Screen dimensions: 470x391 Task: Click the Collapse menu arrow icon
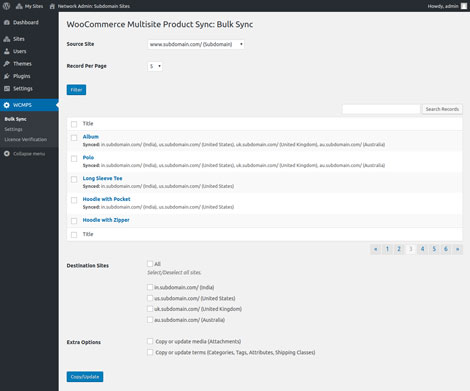7,154
